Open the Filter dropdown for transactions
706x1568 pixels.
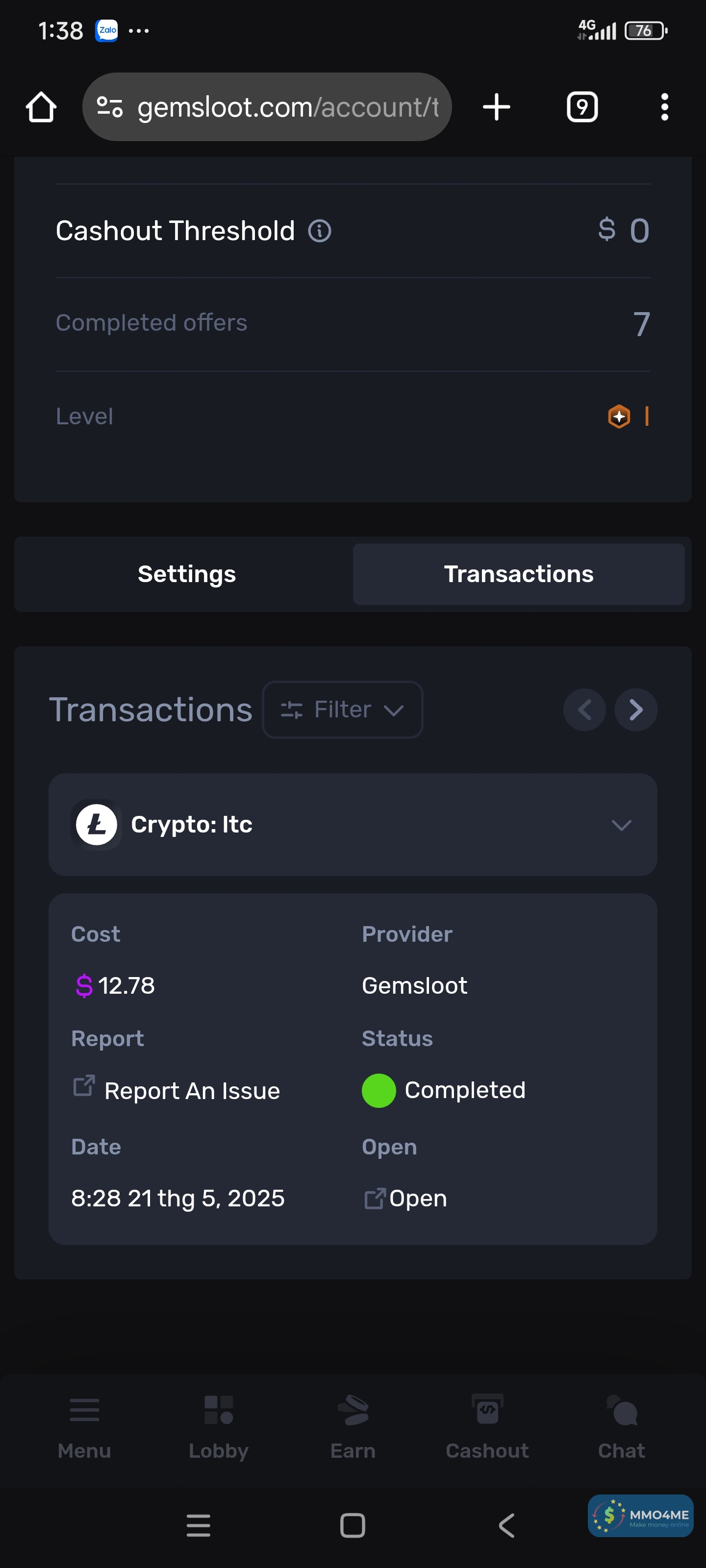pos(342,710)
